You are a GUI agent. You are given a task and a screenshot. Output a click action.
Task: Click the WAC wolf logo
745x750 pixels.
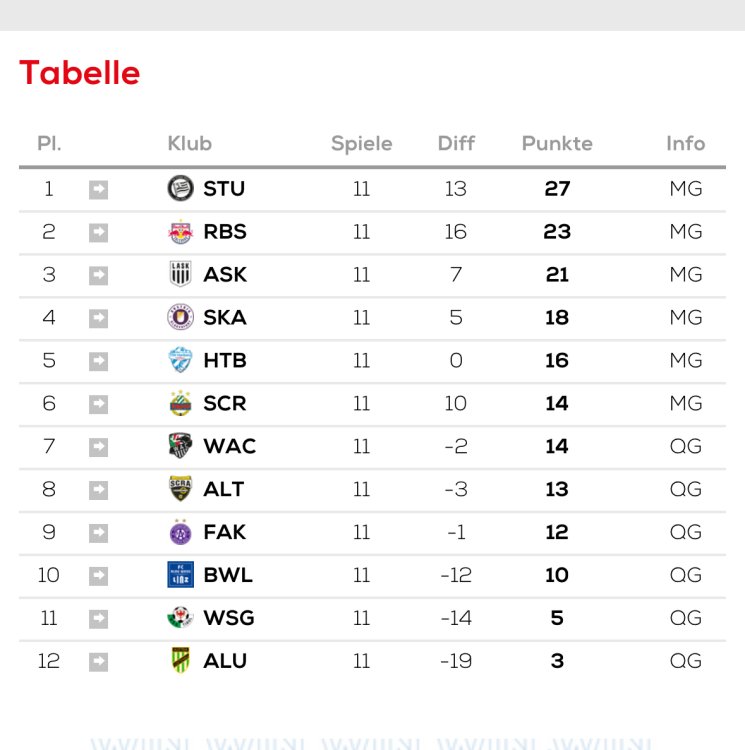[180, 446]
